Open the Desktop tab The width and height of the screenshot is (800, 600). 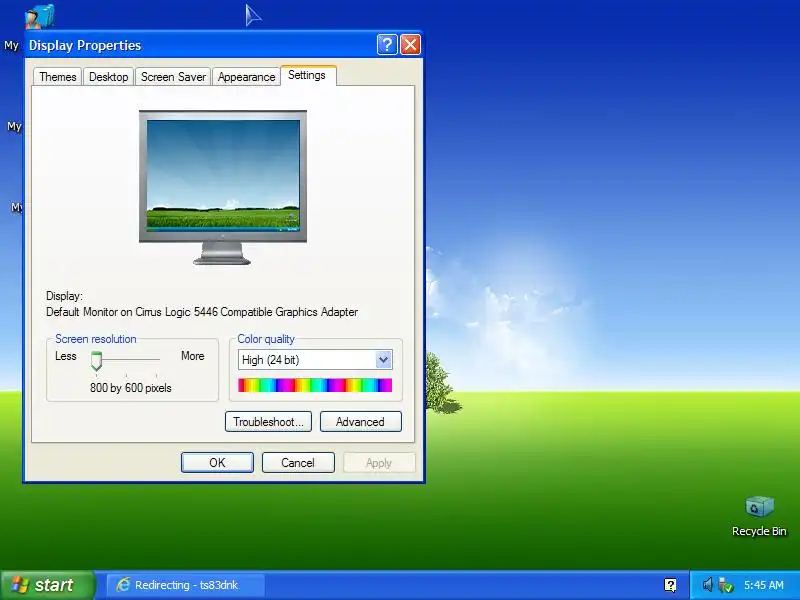109,77
